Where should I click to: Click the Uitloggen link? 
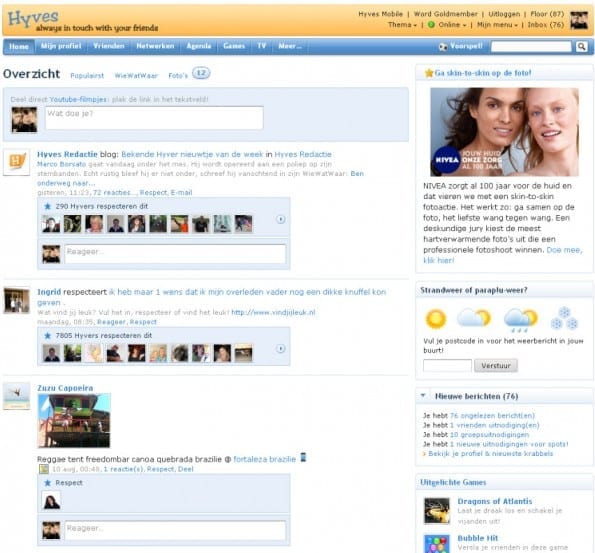coord(504,14)
